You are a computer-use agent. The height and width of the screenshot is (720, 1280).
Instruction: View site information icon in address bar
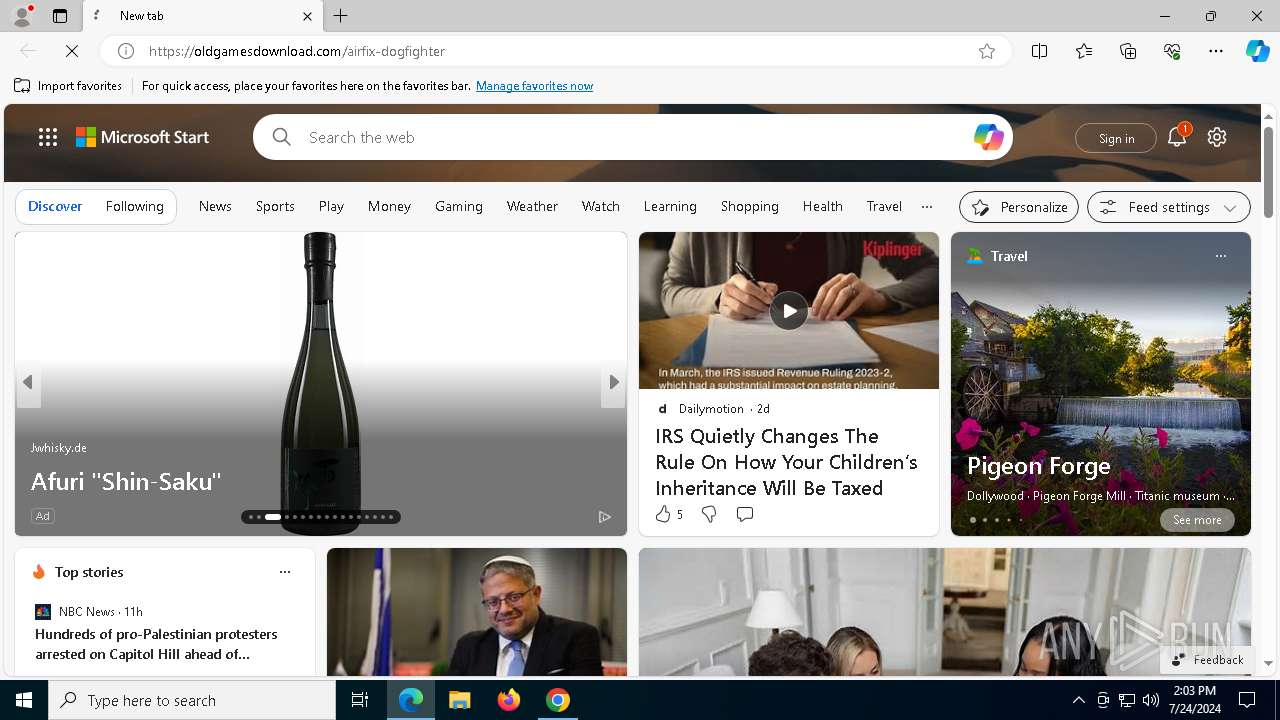coord(126,51)
